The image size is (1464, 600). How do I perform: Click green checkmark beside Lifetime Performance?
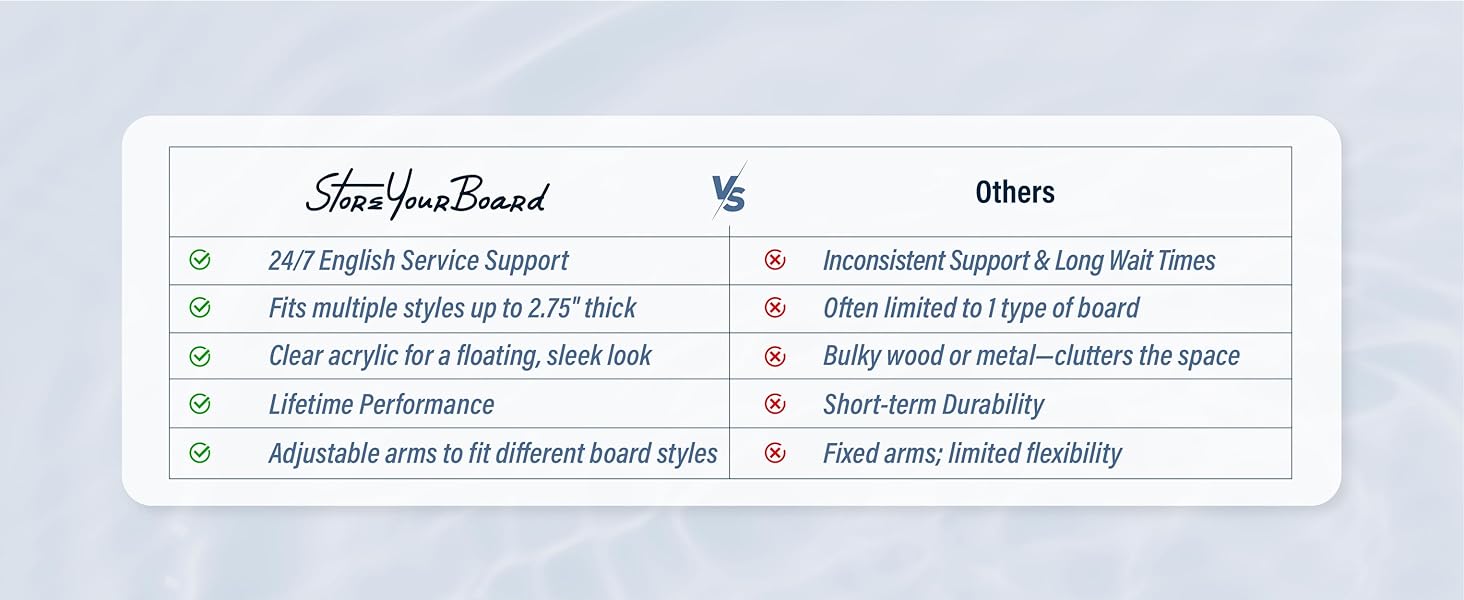200,404
